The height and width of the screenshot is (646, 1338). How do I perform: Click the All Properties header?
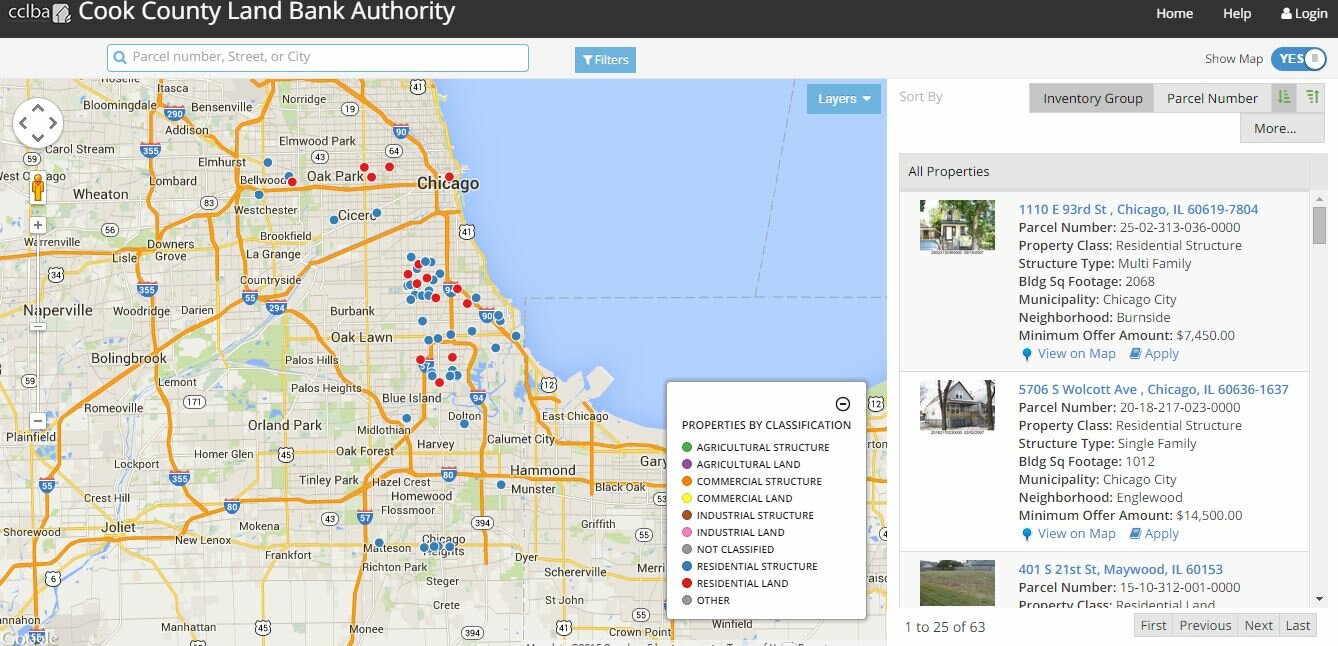coord(1104,172)
